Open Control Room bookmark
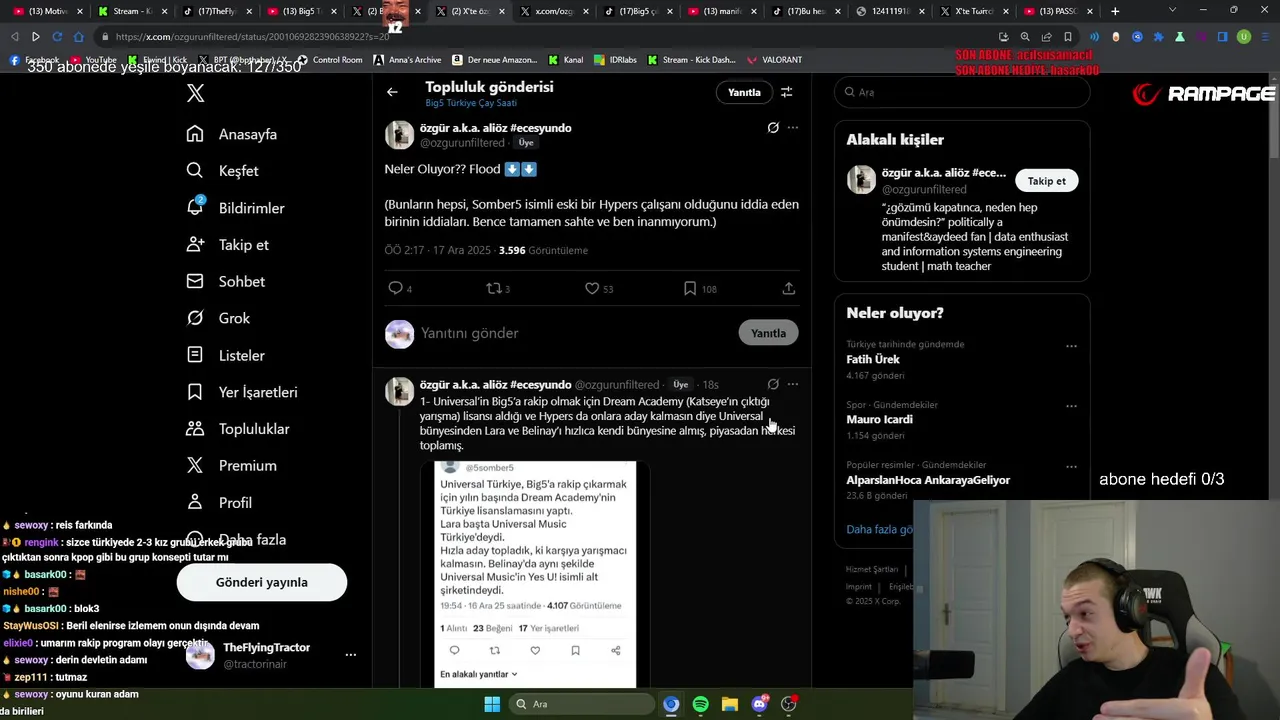This screenshot has width=1280, height=720. click(329, 60)
